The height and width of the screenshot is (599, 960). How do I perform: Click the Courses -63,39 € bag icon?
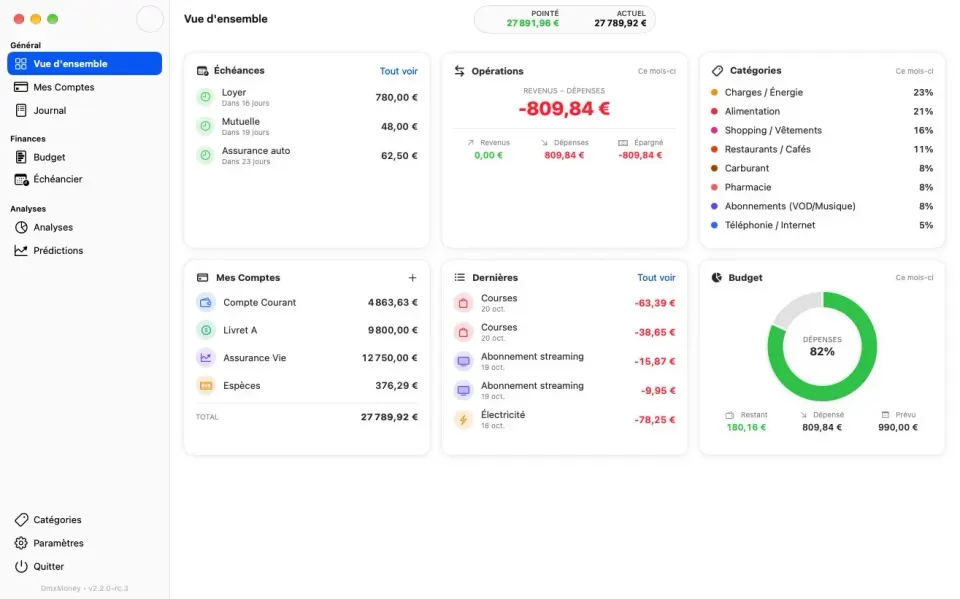463,303
